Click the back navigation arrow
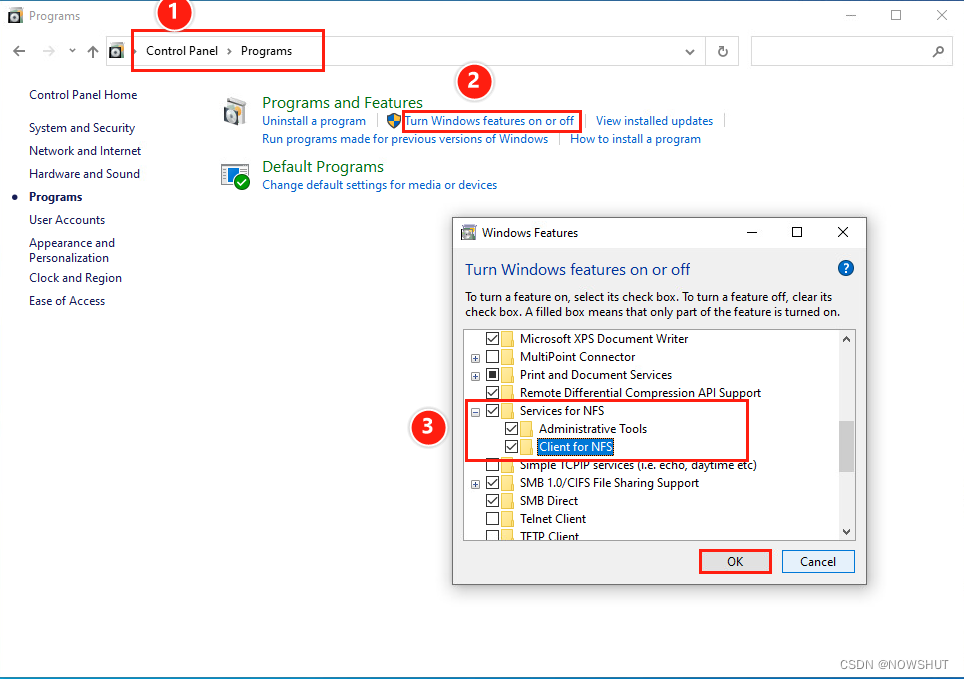 tap(20, 50)
